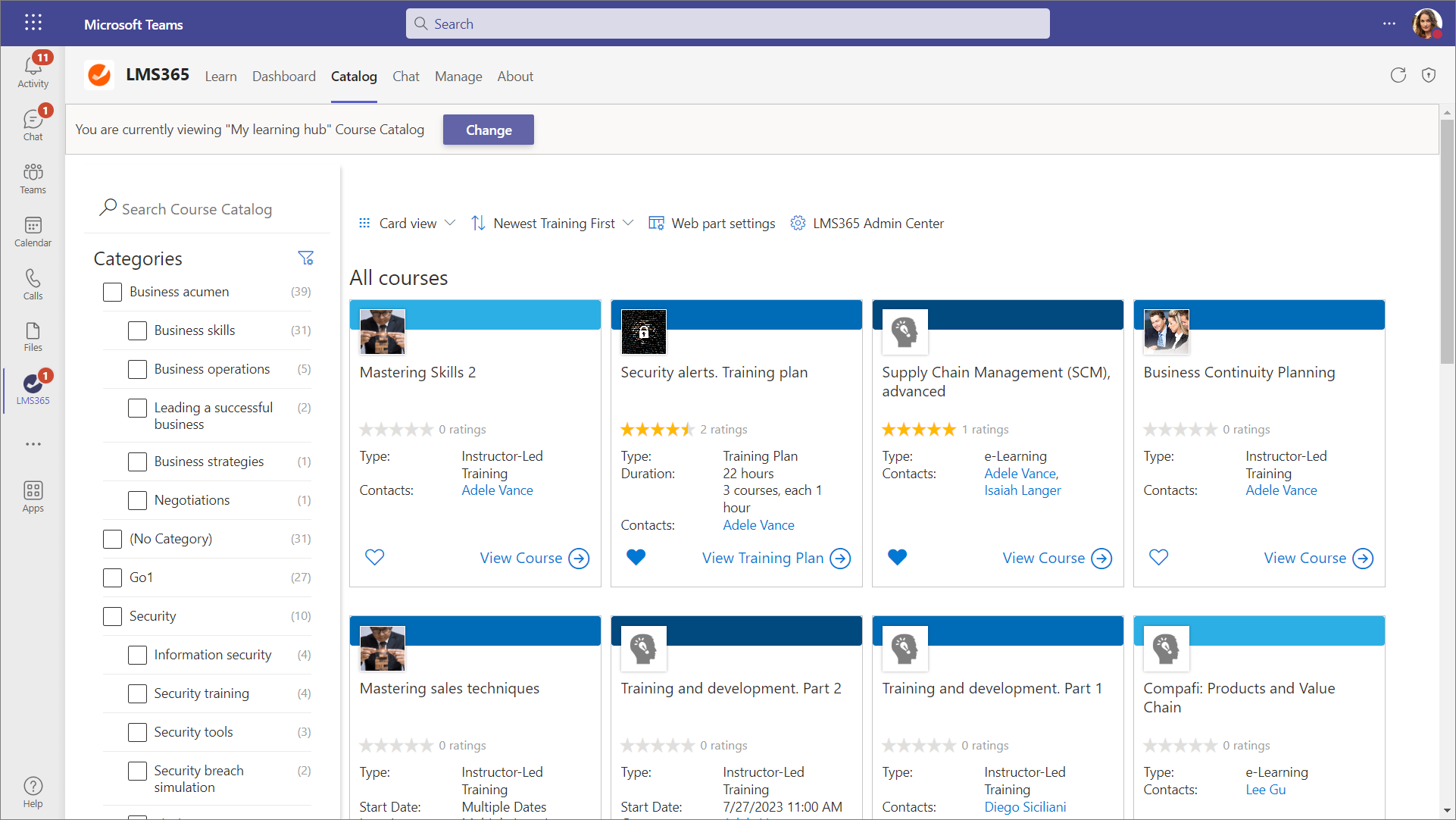Screen dimensions: 1456x820
Task: Check the Business acumen category
Action: [112, 292]
